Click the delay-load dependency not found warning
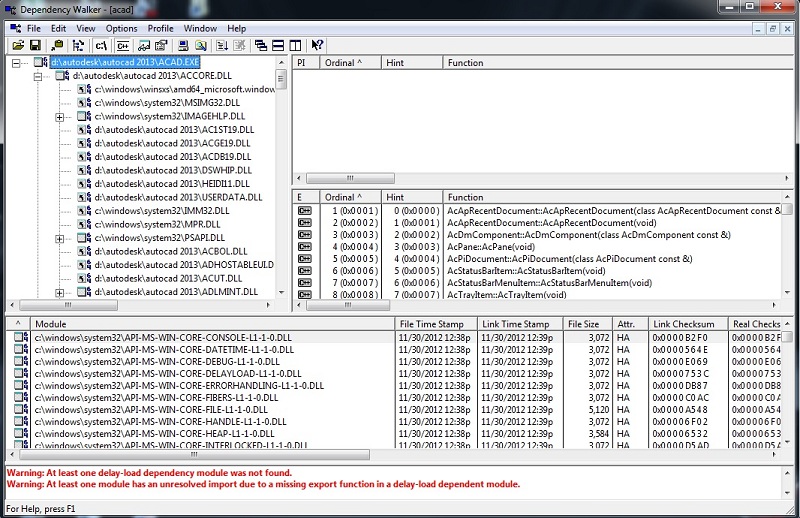Screen dimensions: 800x518 [149, 473]
